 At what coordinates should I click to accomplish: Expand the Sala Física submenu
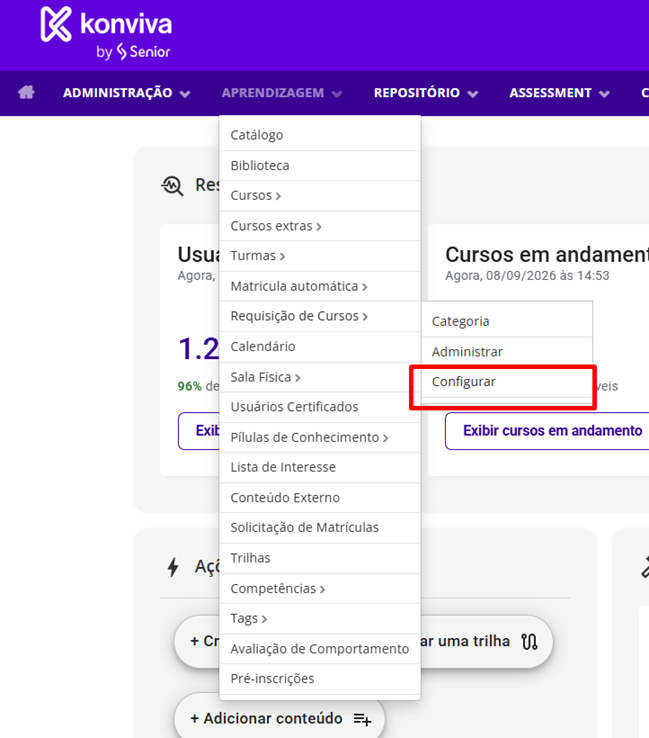(x=320, y=377)
